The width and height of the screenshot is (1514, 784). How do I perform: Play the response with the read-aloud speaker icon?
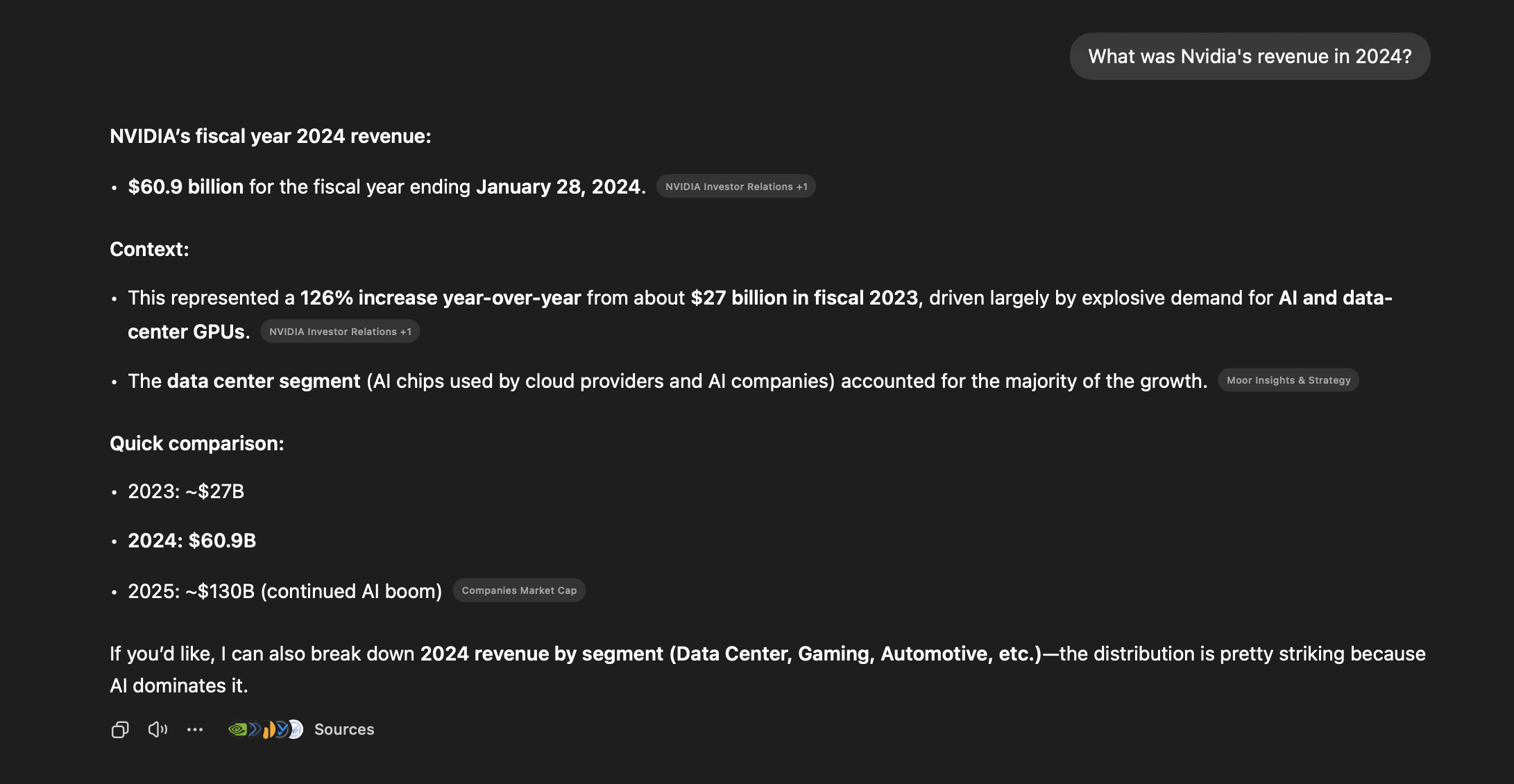158,729
